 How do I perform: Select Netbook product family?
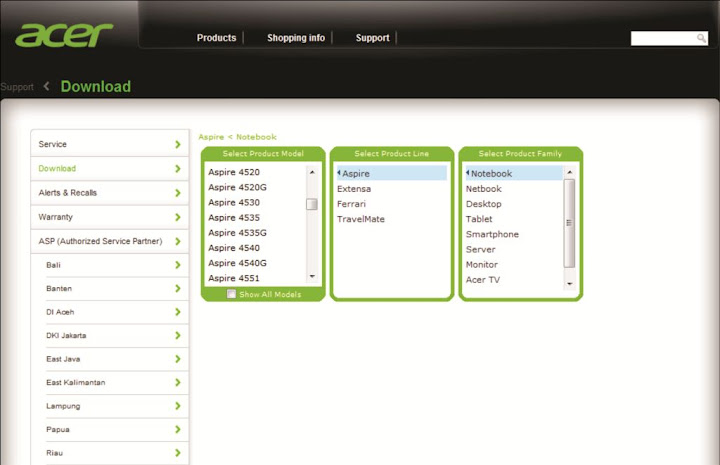coord(484,189)
